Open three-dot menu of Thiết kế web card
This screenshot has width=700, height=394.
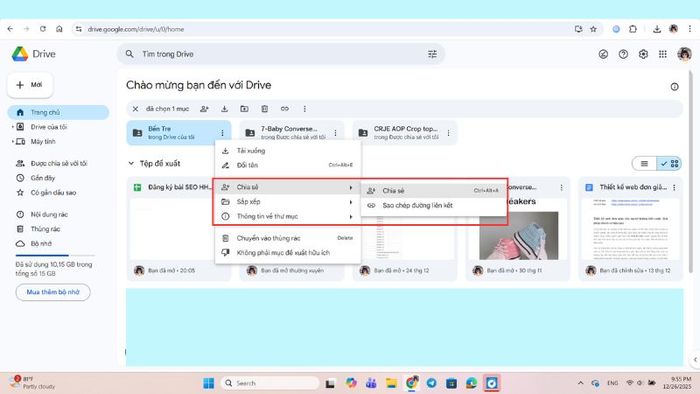pyautogui.click(x=674, y=187)
